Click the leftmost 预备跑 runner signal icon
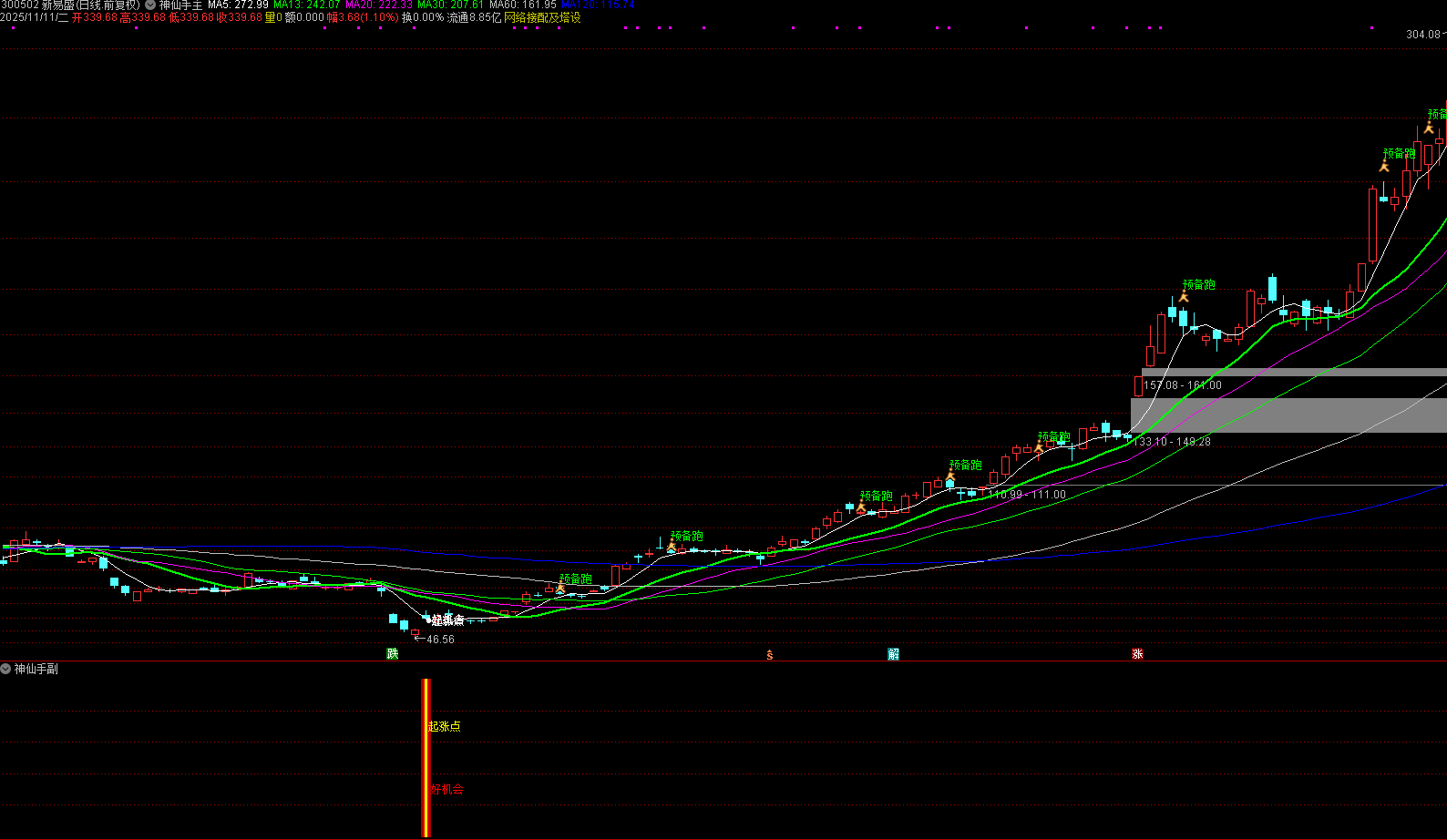 click(x=560, y=589)
